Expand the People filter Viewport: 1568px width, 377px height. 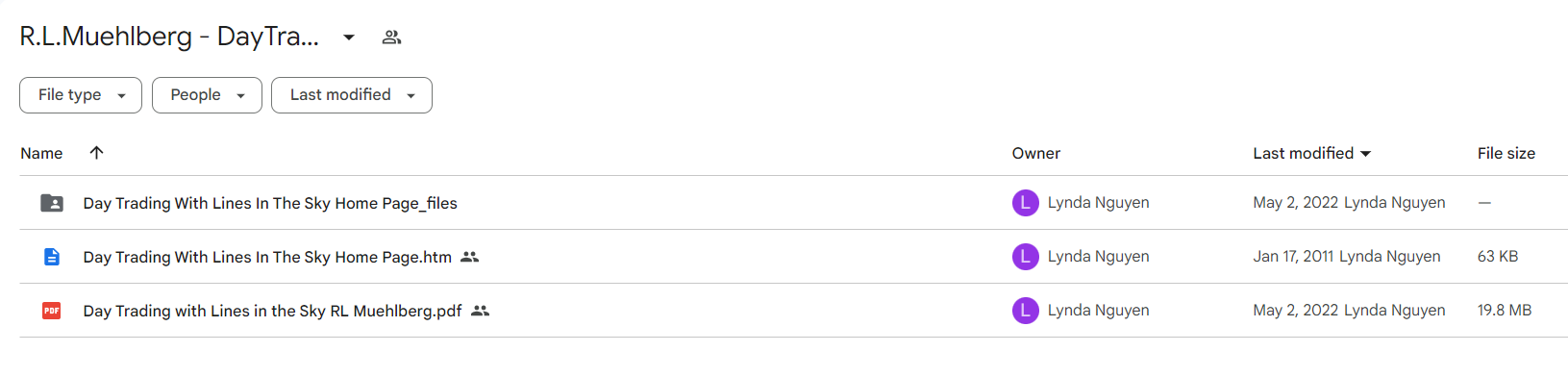click(x=207, y=95)
